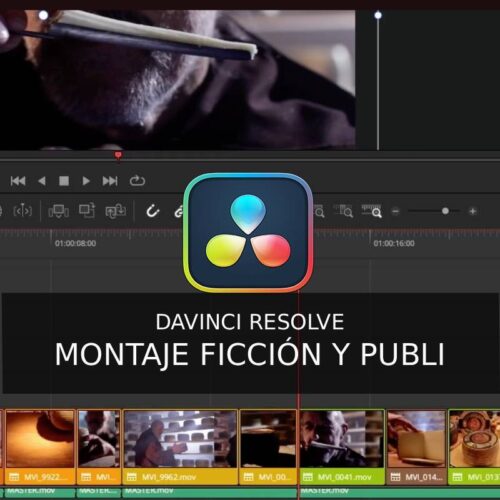Select MASTER.mov audio clip under MVI_0041.mov
Image resolution: width=500 pixels, height=500 pixels.
400,492
